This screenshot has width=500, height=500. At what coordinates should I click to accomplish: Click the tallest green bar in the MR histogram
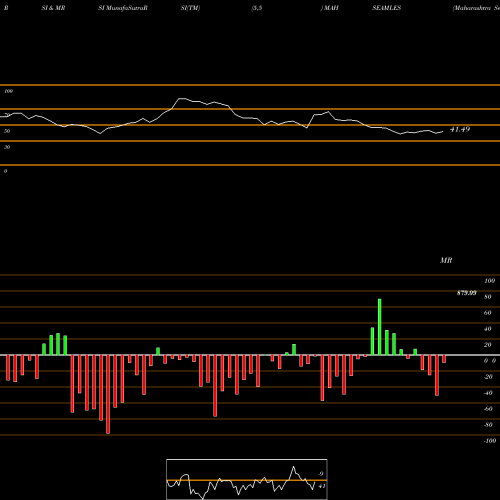tap(380, 327)
